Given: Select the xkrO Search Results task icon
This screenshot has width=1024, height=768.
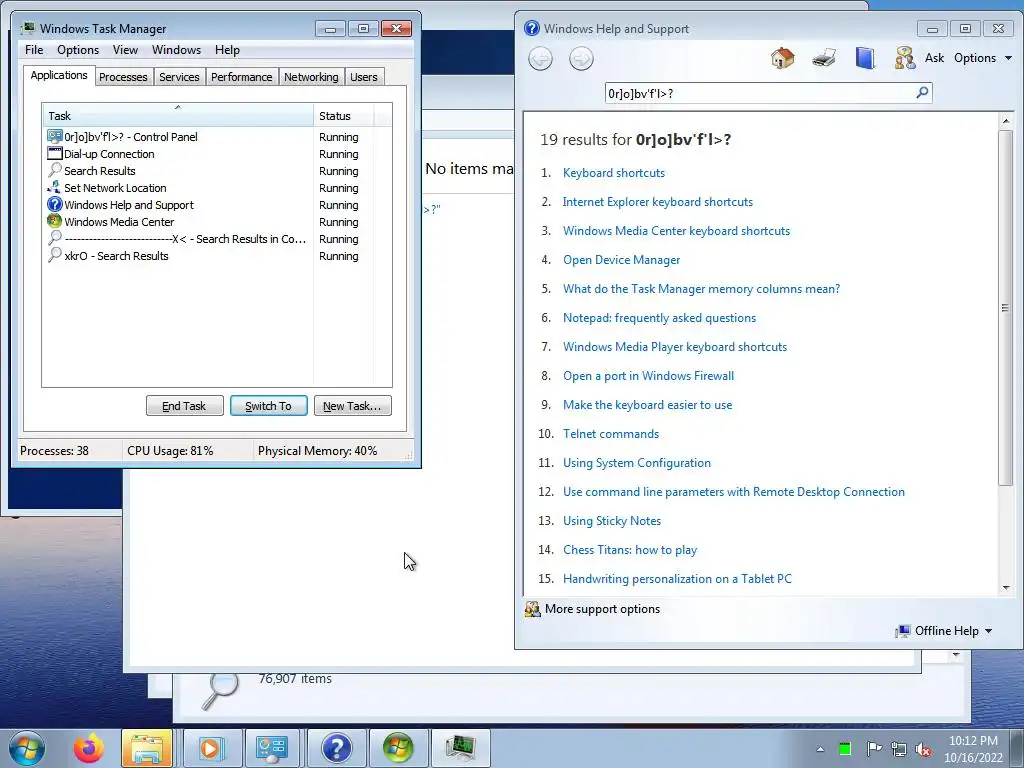Looking at the screenshot, I should 55,255.
